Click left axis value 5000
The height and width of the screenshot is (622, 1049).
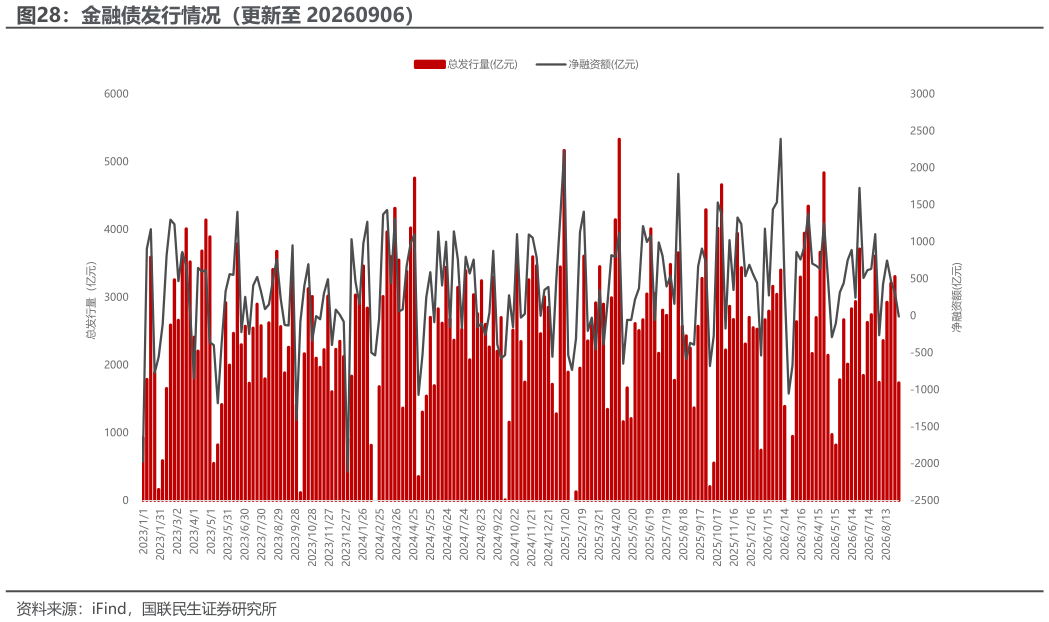point(116,162)
